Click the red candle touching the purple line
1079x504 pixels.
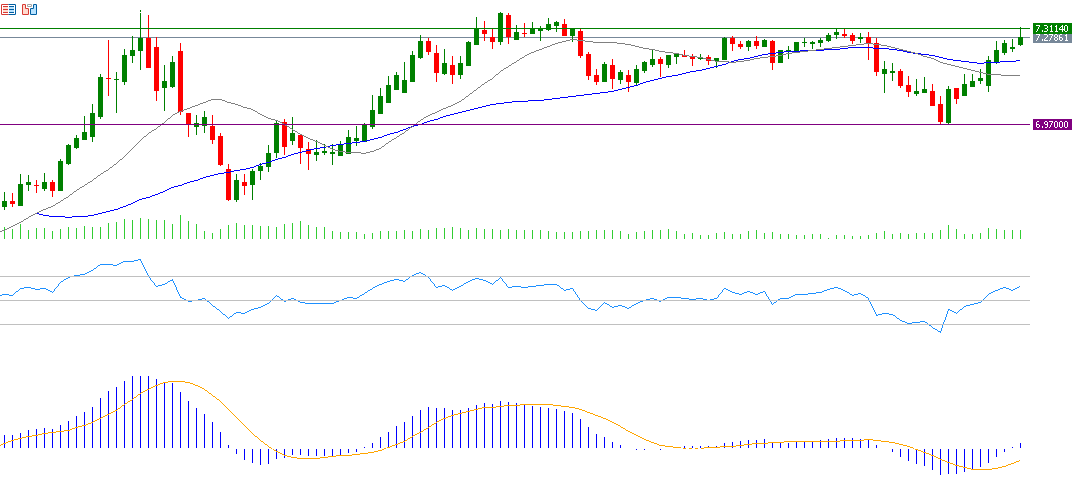(x=942, y=114)
